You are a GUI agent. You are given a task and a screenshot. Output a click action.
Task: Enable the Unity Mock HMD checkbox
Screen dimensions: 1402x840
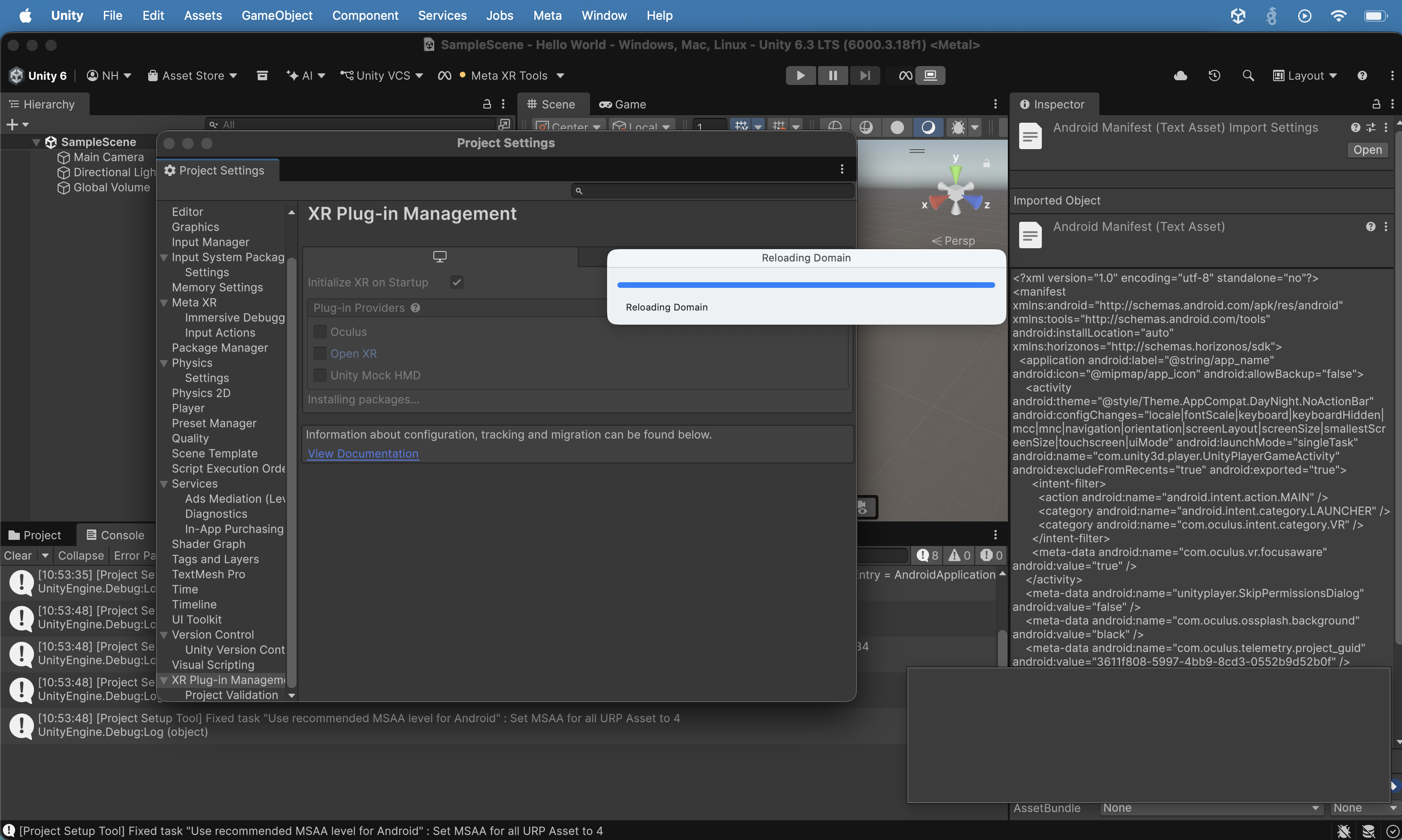pyautogui.click(x=320, y=375)
